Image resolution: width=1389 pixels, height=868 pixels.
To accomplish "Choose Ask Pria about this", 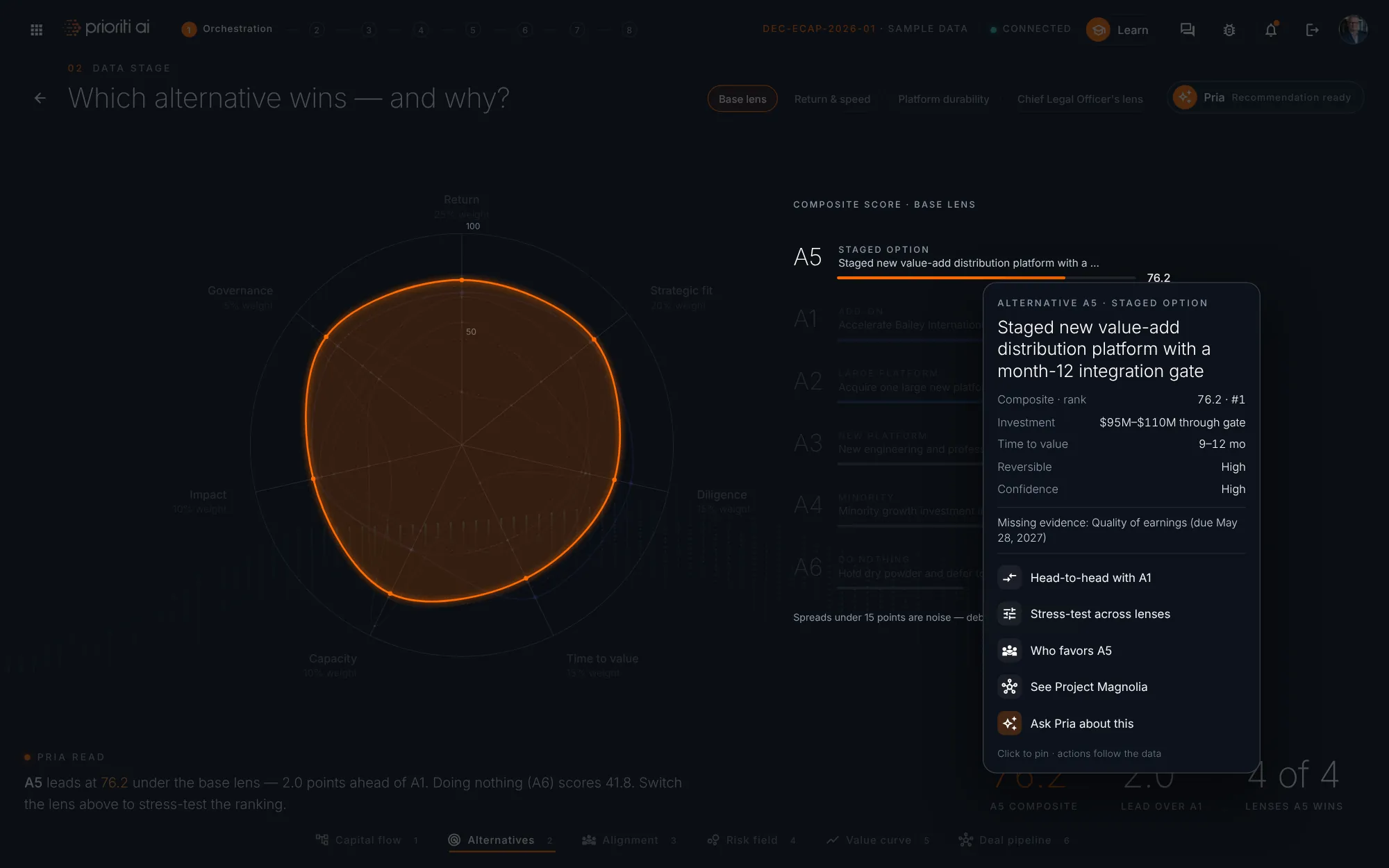I will (x=1121, y=724).
